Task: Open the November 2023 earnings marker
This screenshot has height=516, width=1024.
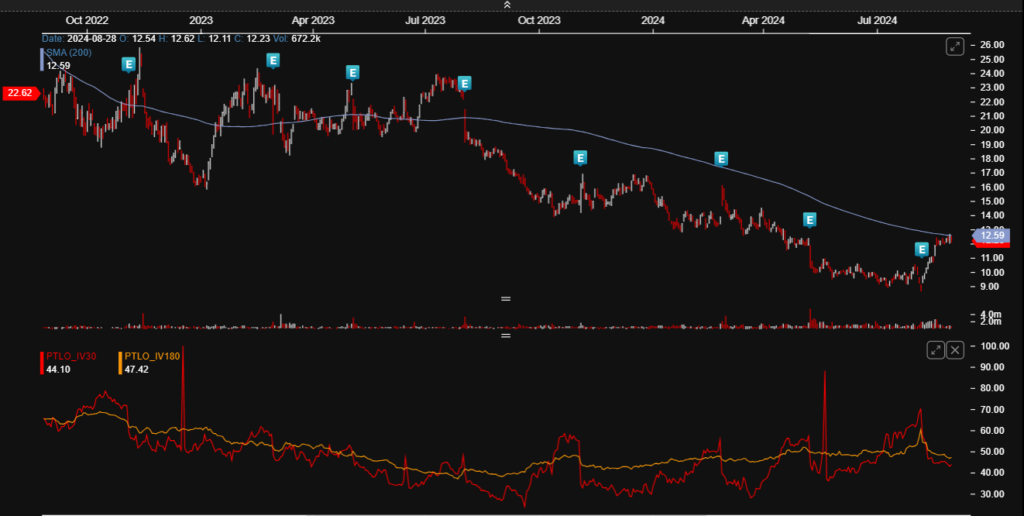Action: [580, 157]
